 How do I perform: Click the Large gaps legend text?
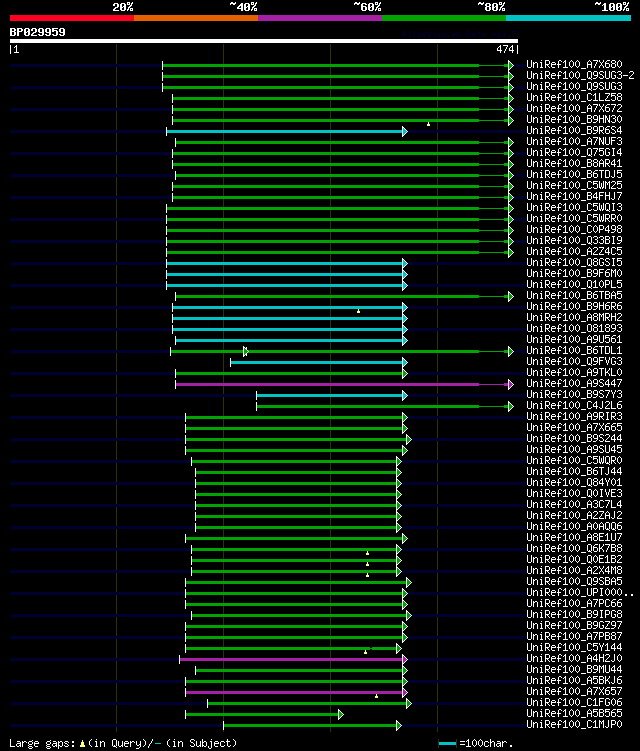[43, 743]
